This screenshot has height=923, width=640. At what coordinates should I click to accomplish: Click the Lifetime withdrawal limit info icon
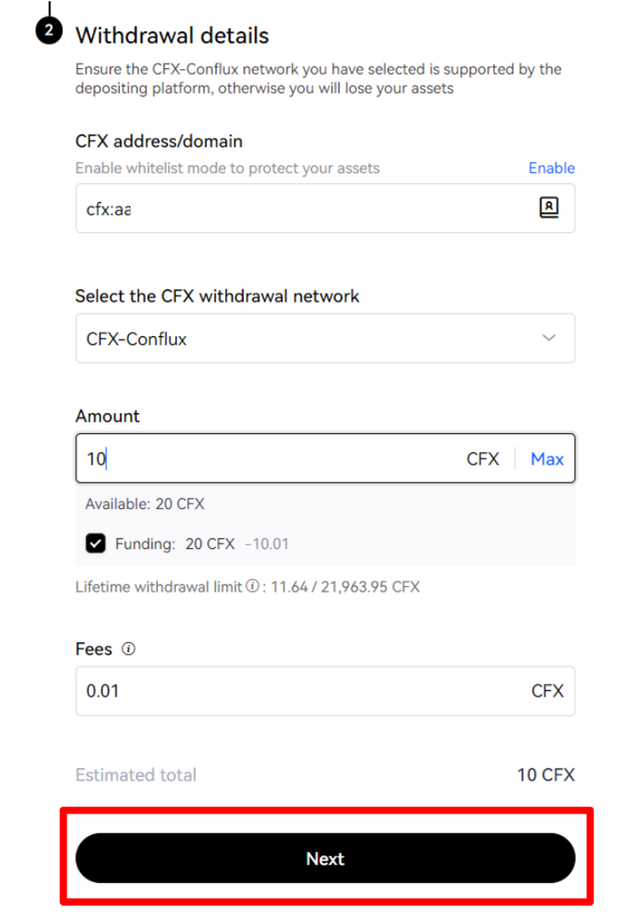coord(253,586)
